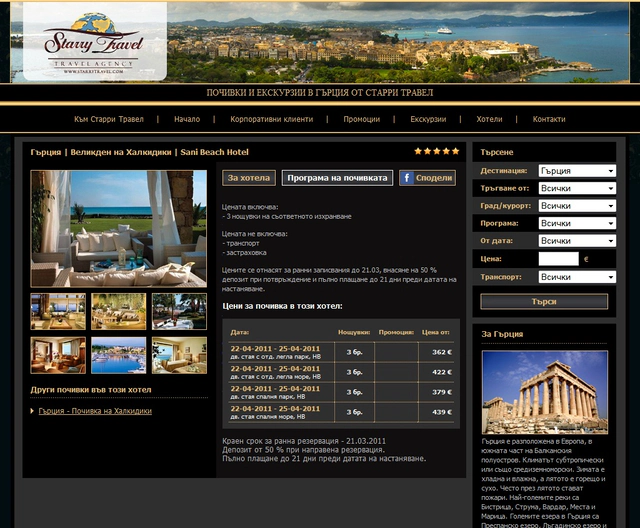Click the Краен срок за ранна резервация text
The width and height of the screenshot is (640, 528).
point(304,441)
